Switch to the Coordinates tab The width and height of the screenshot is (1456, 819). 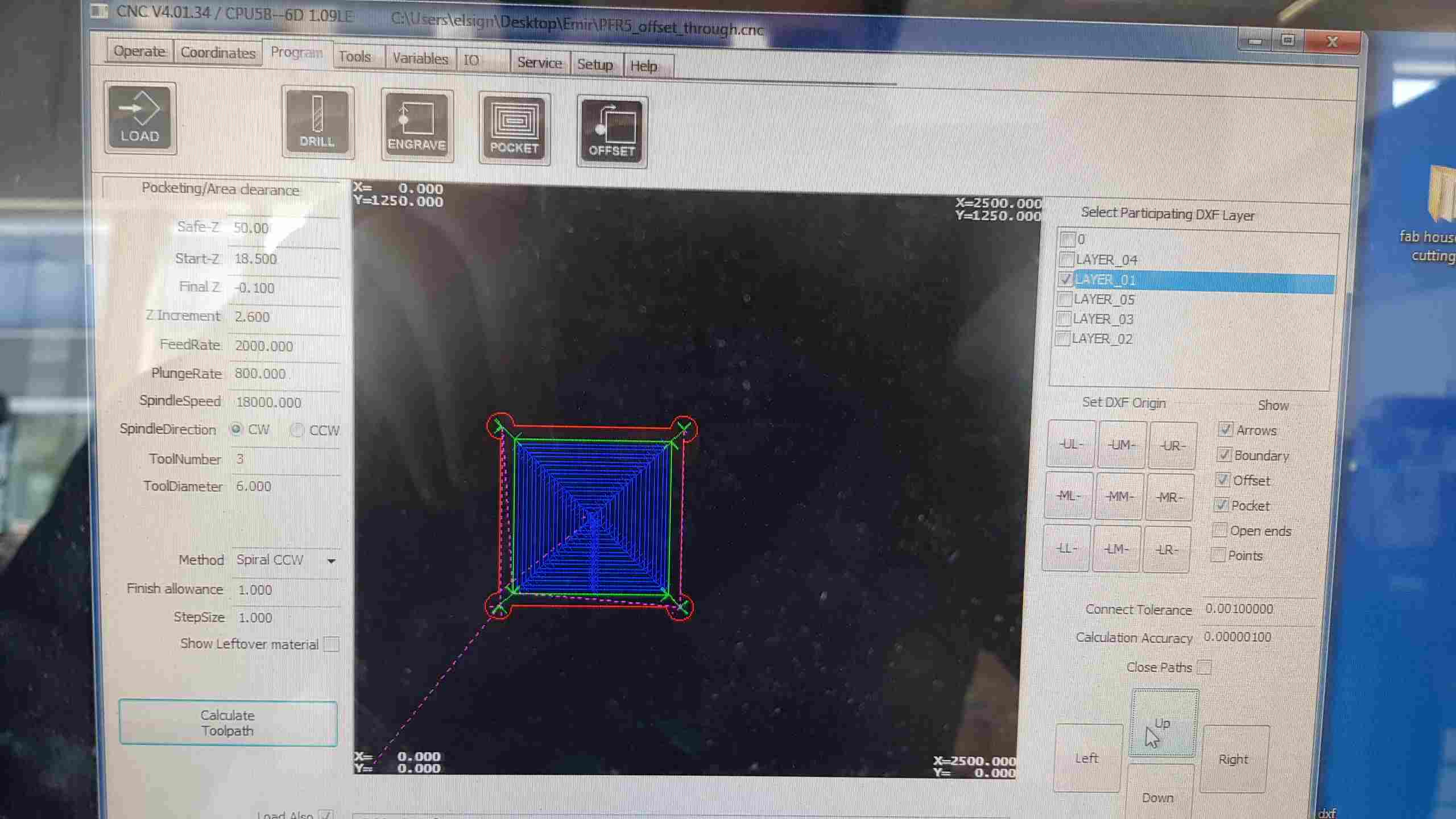218,53
